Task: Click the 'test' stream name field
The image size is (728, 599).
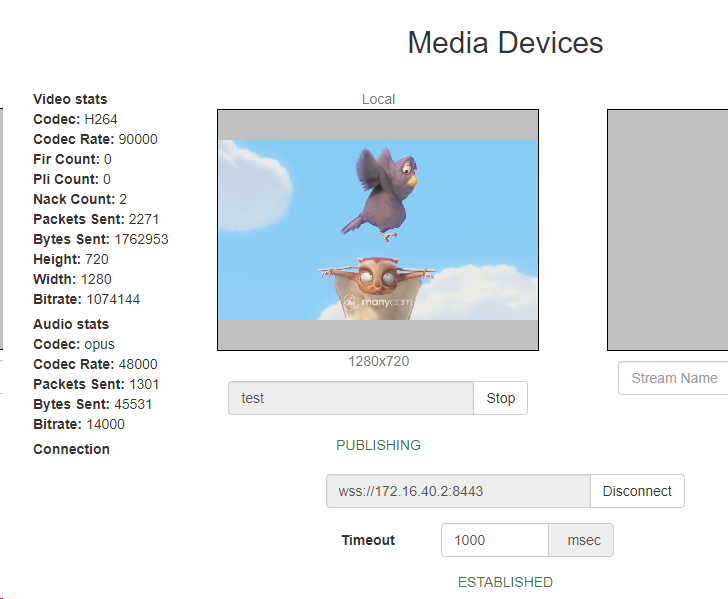Action: [351, 398]
